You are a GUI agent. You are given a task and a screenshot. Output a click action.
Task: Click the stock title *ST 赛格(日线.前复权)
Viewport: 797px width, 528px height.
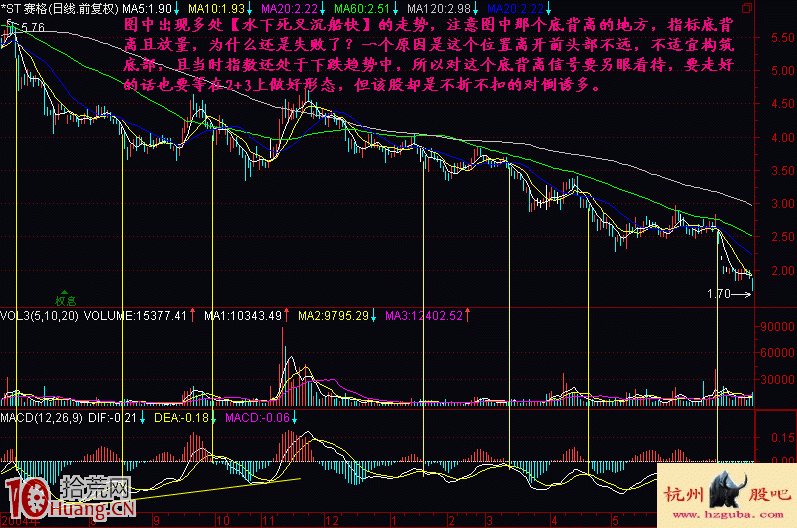[x=59, y=9]
